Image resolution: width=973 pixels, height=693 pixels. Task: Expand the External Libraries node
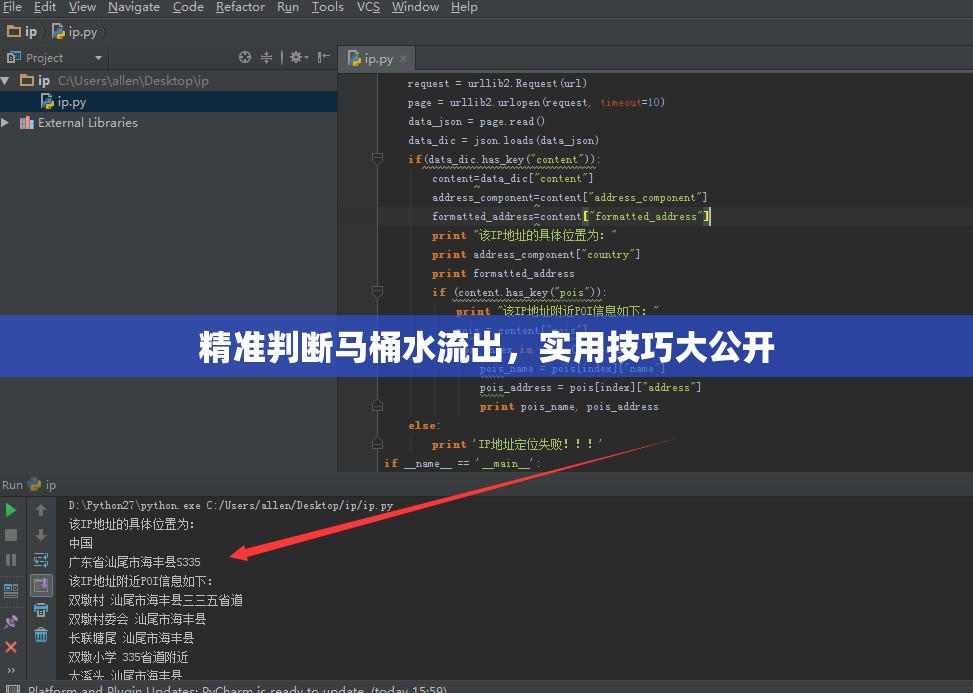click(x=6, y=123)
